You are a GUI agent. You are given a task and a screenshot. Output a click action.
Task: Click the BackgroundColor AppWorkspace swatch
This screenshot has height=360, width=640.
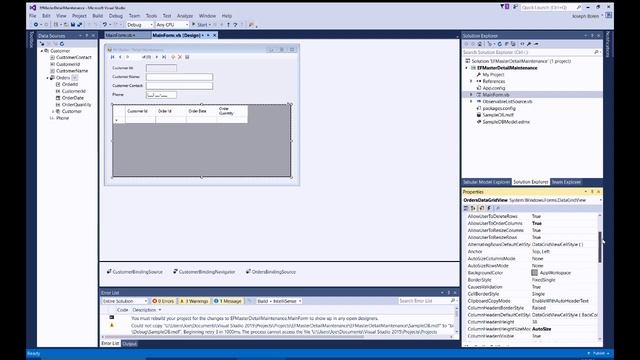point(534,273)
